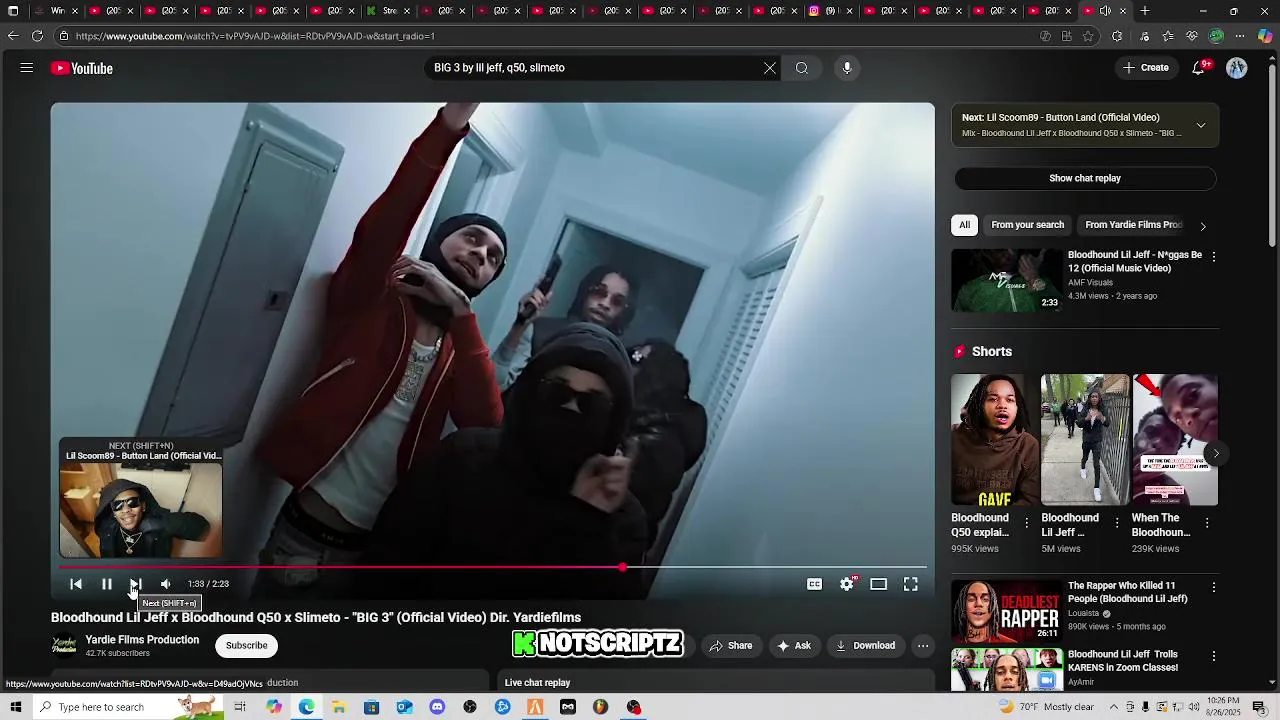Skip to next video Button Land
1280x720 pixels.
point(136,584)
